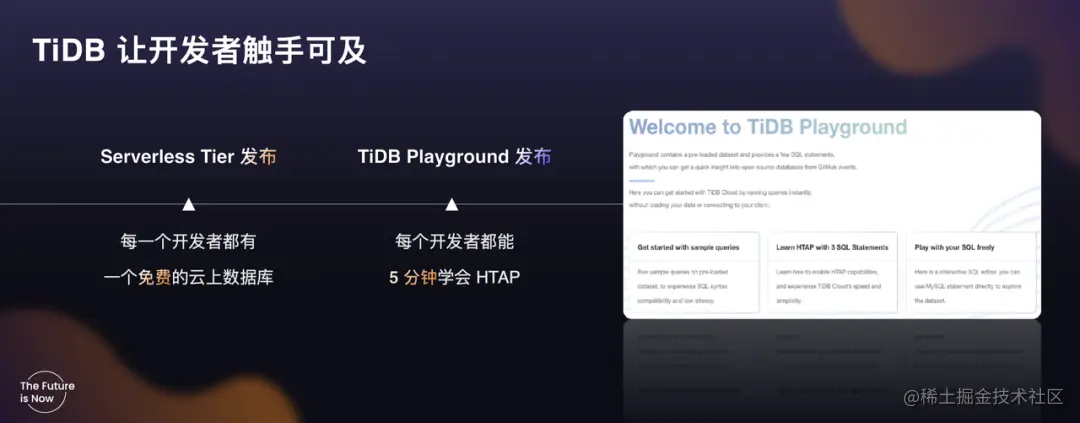1080x423 pixels.
Task: Click the triangle marker under Serverless Tier 发布
Action: click(188, 204)
